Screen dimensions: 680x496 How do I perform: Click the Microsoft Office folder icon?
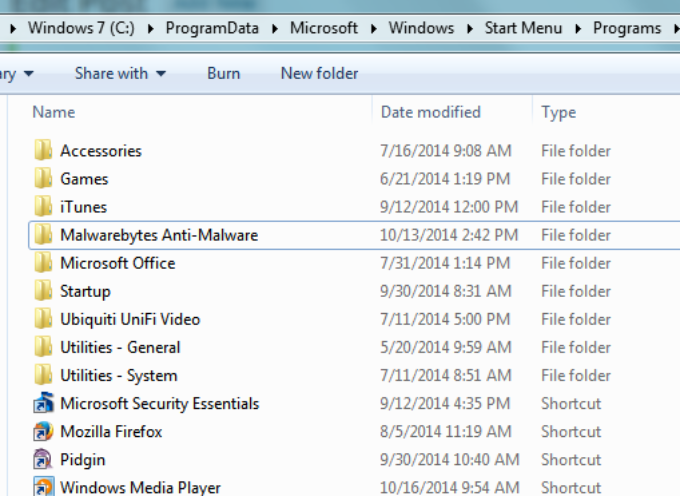pos(43,263)
